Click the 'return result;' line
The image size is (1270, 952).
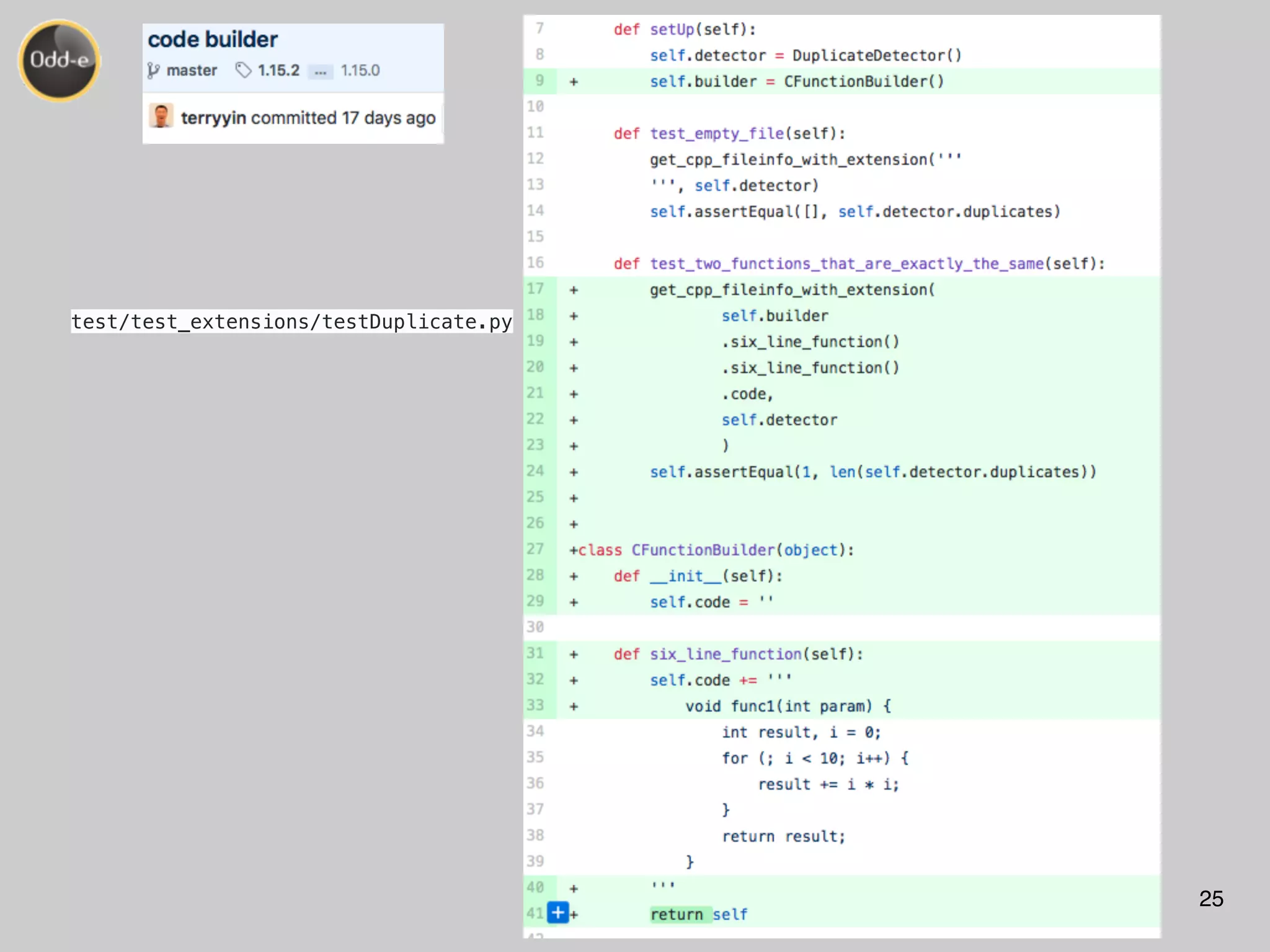point(783,837)
